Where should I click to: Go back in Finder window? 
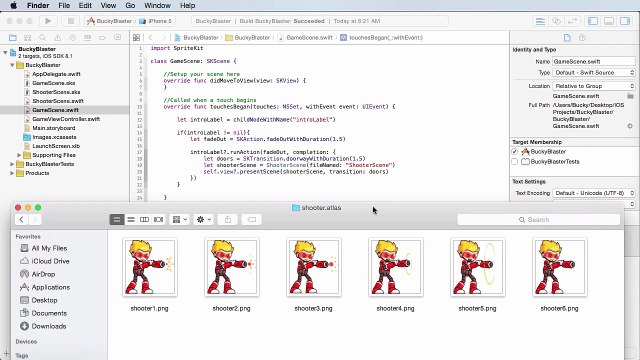click(22, 220)
